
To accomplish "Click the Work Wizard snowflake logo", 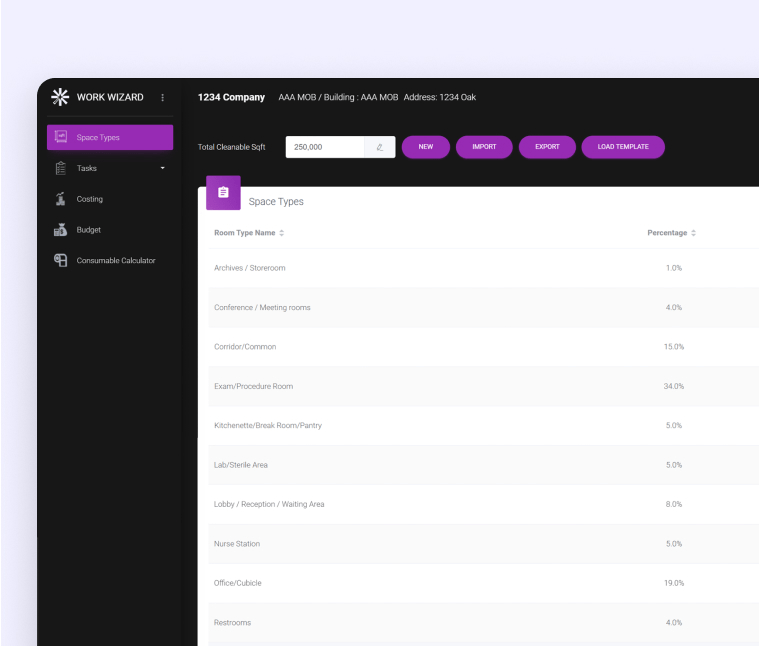I will (61, 97).
